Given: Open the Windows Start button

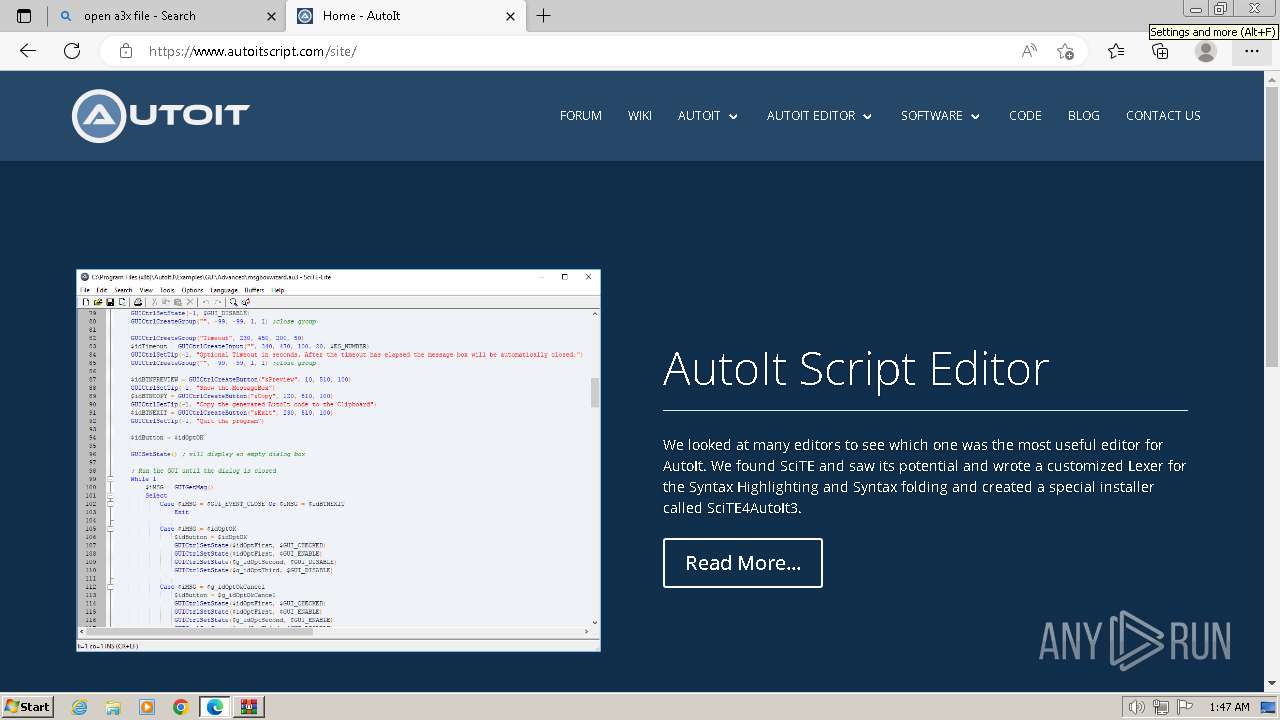Looking at the screenshot, I should [x=27, y=706].
